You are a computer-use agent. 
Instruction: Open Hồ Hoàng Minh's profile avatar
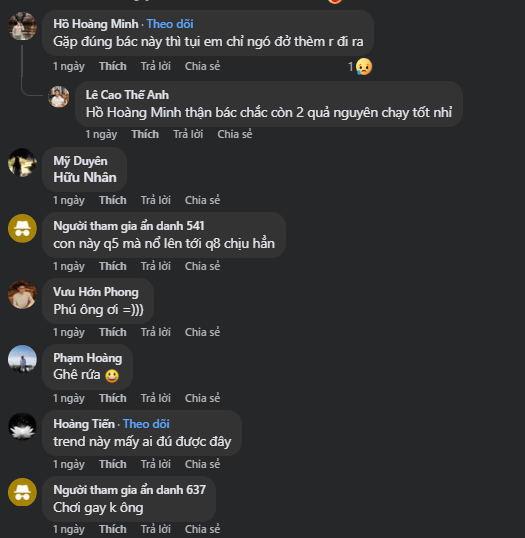coord(22,26)
